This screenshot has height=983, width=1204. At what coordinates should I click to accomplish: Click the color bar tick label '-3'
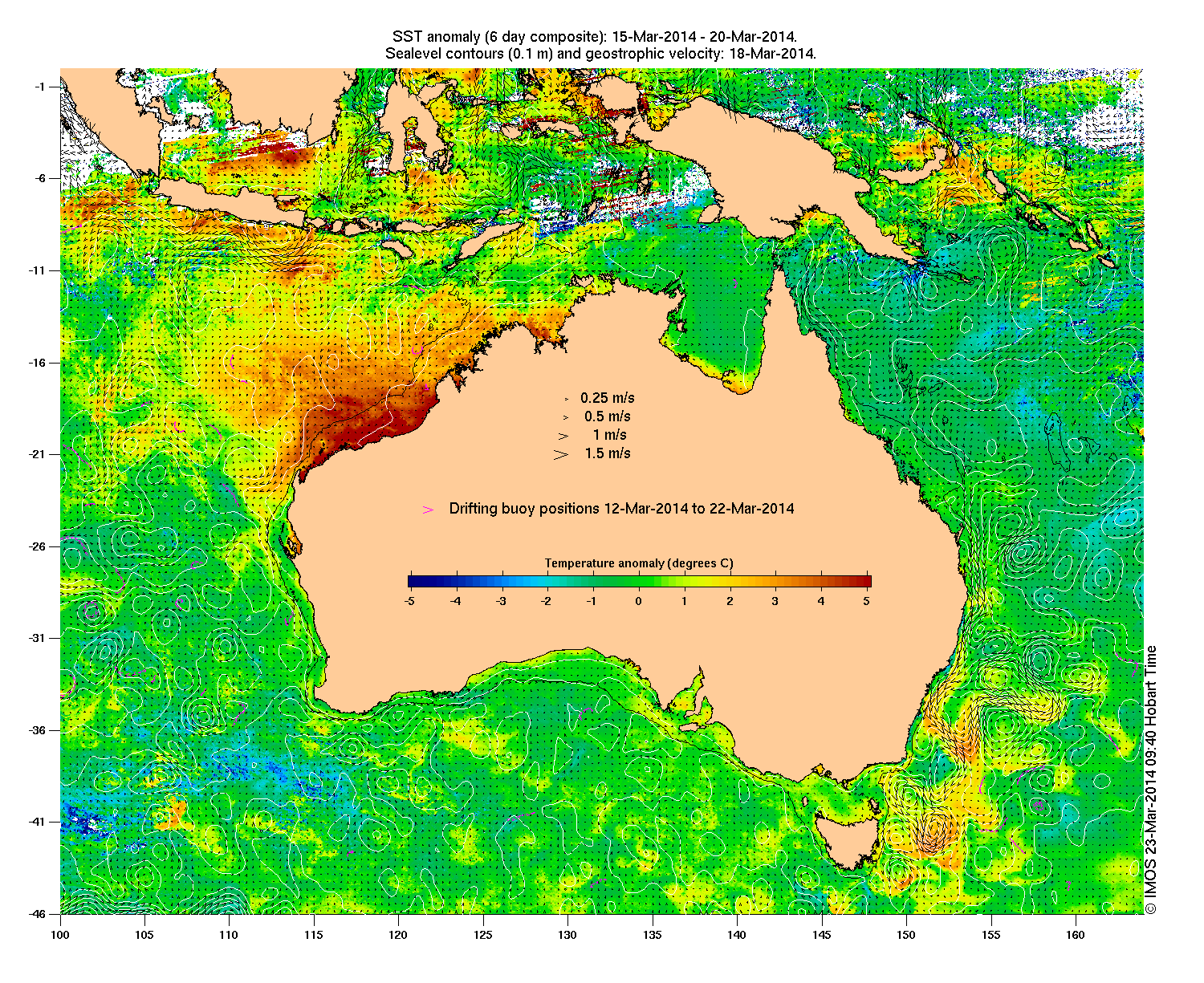[x=501, y=600]
